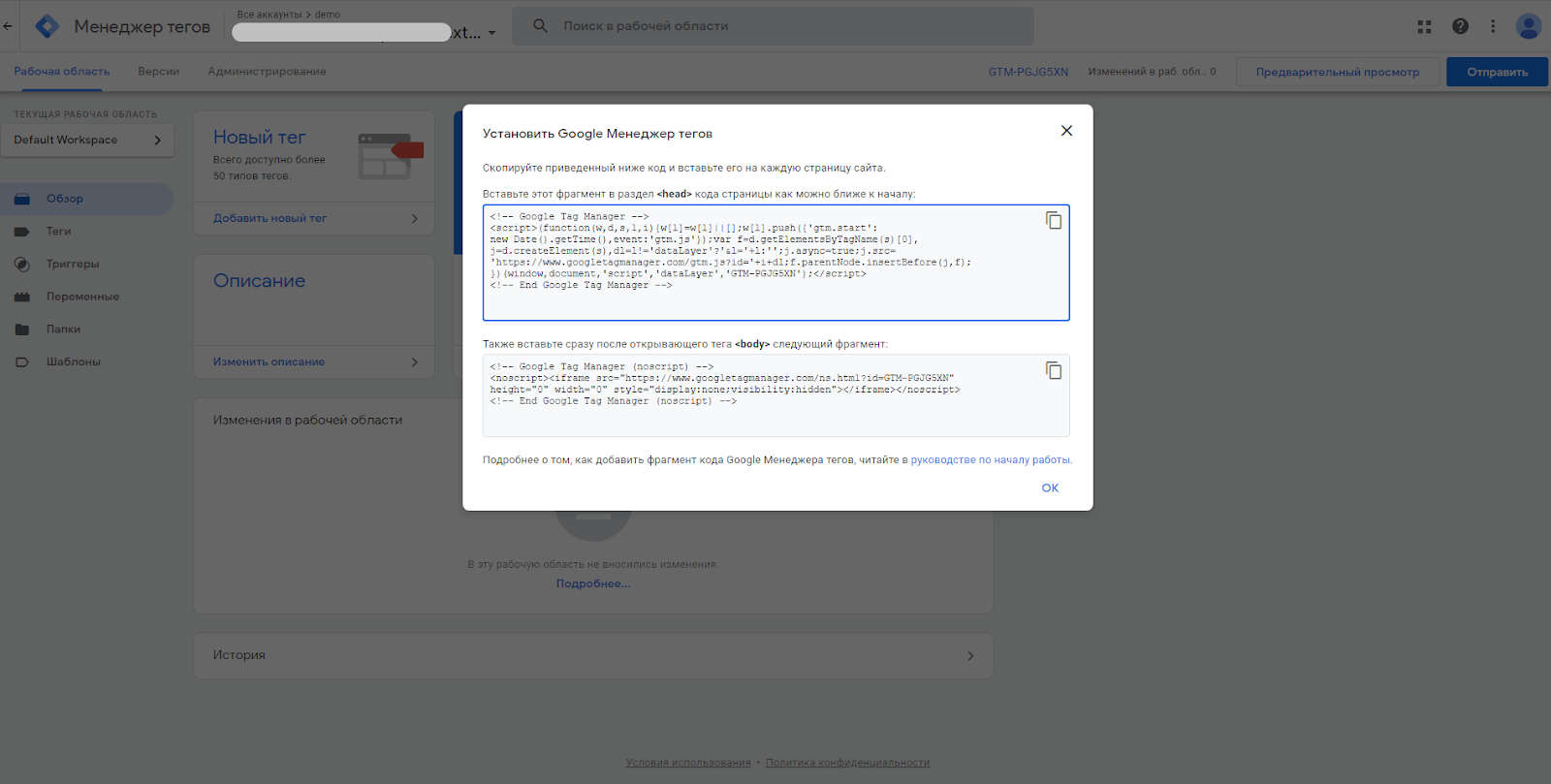The image size is (1551, 784).
Task: Open the three-dot more options menu
Action: tap(1493, 26)
